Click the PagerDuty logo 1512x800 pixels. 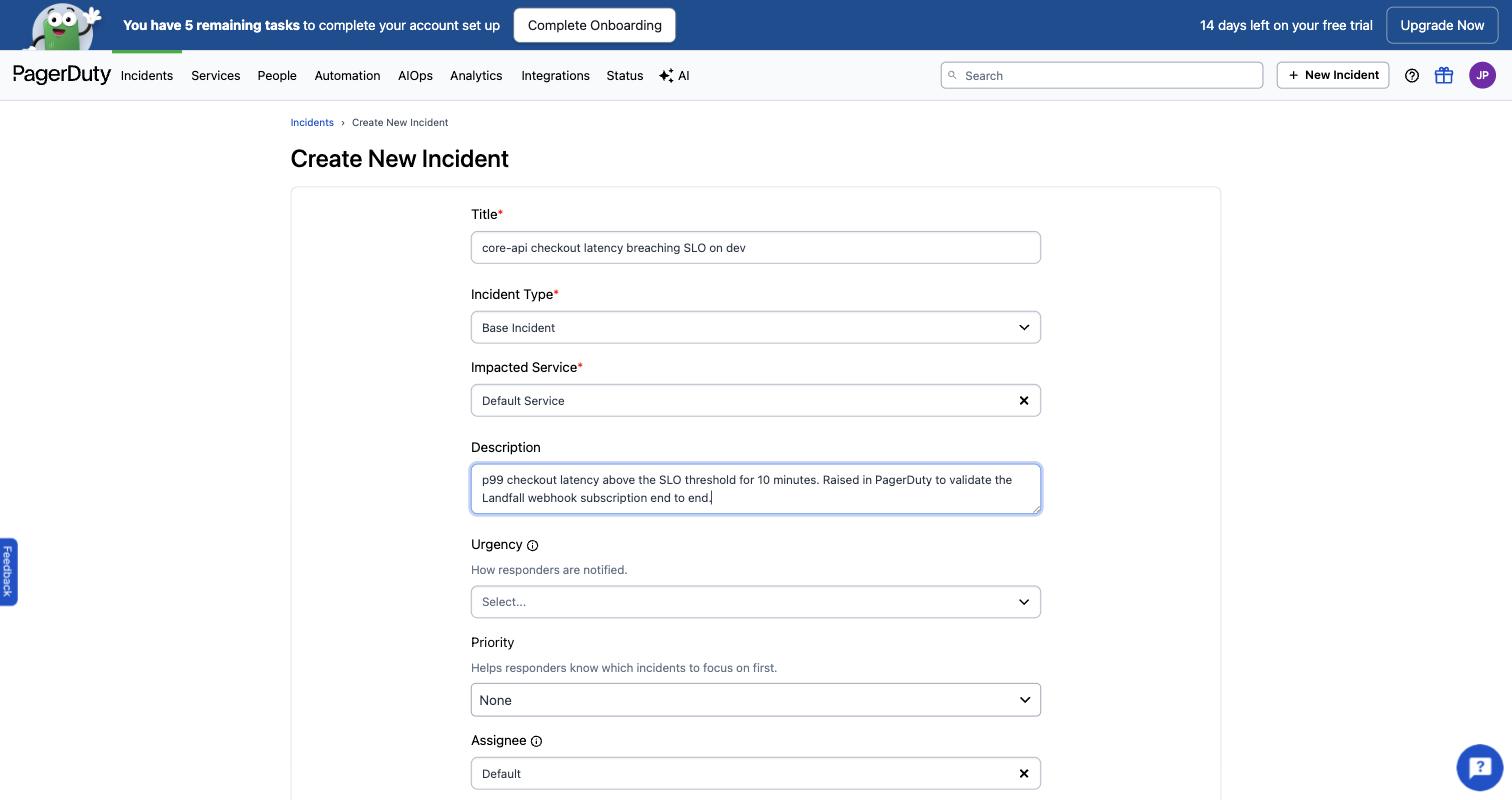[x=62, y=75]
